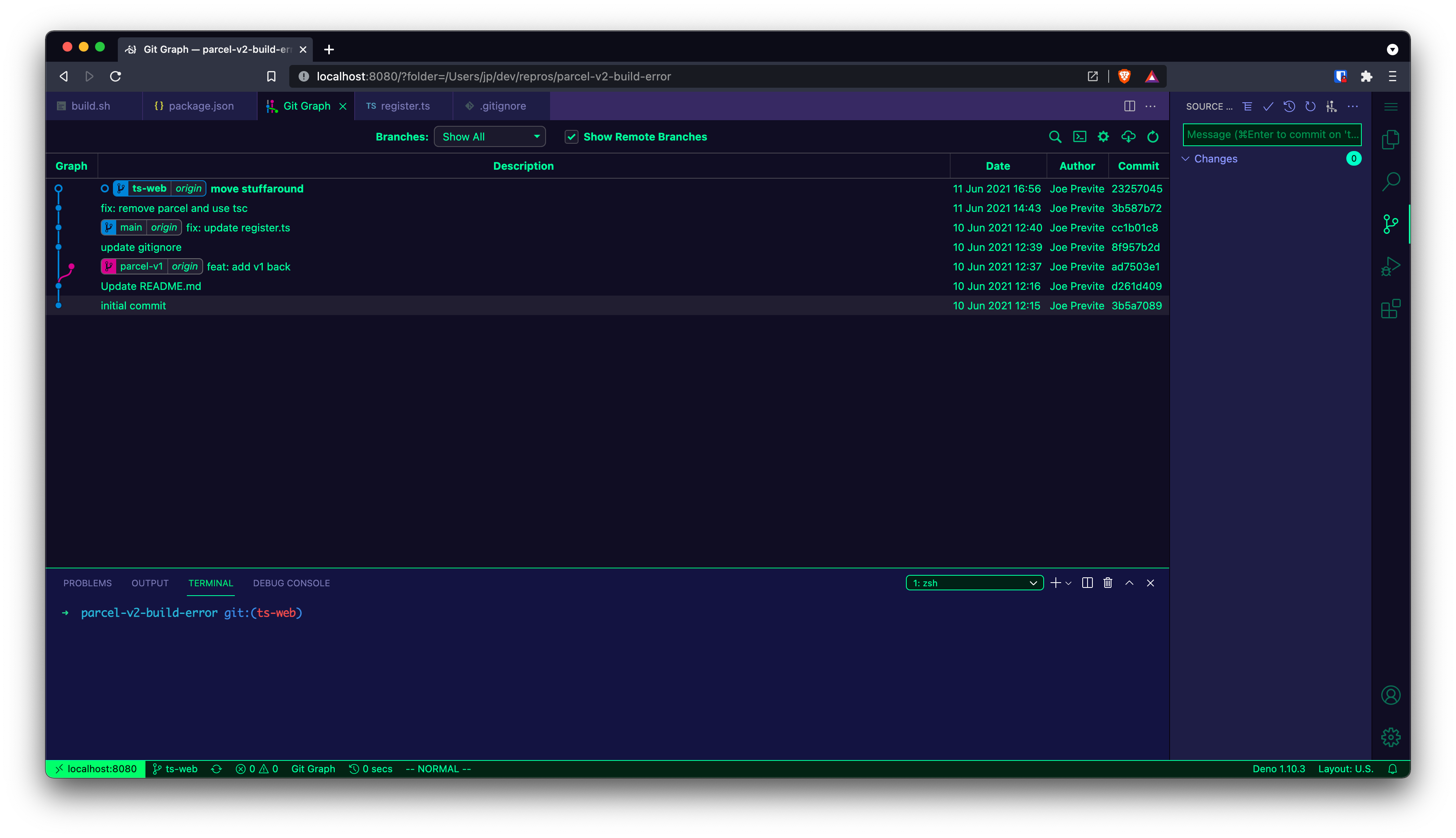The image size is (1456, 838).
Task: Select the initial commit row
Action: (133, 306)
